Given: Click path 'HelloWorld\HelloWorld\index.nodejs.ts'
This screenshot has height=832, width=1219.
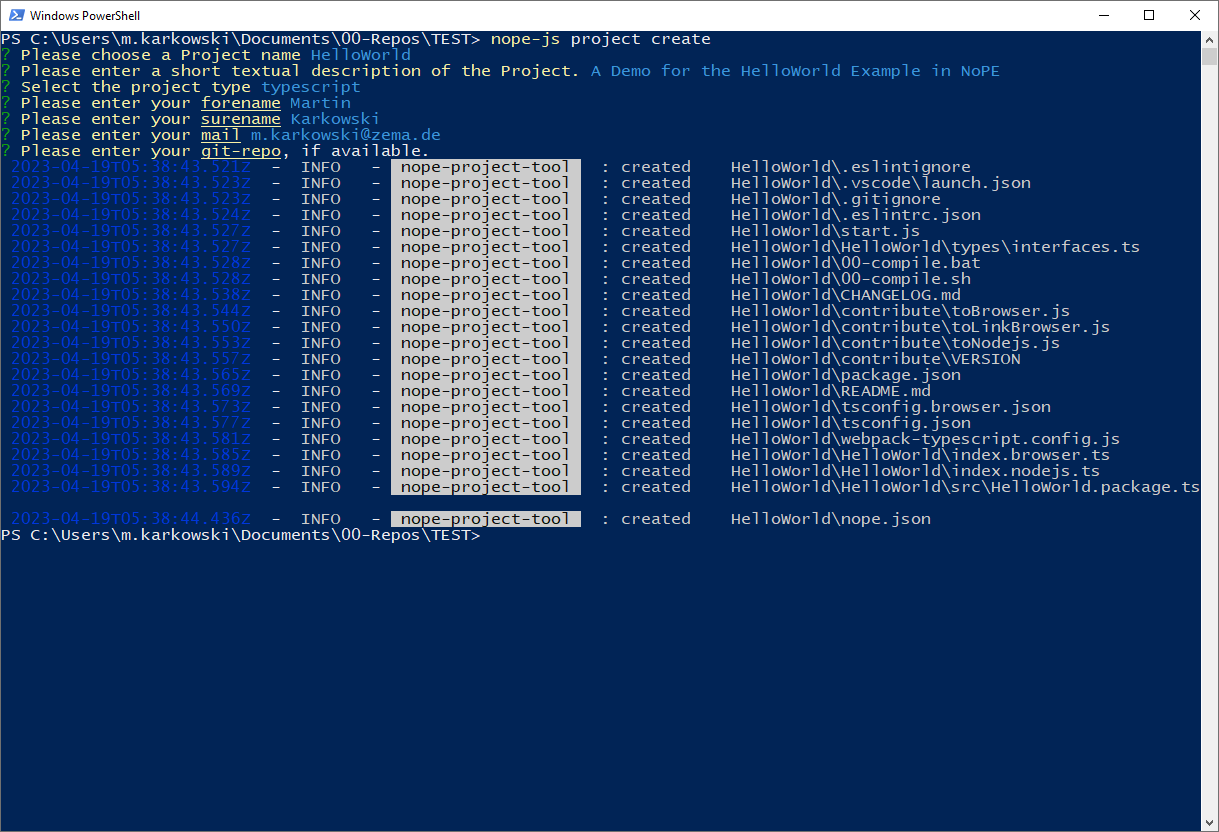Looking at the screenshot, I should pos(916,471).
